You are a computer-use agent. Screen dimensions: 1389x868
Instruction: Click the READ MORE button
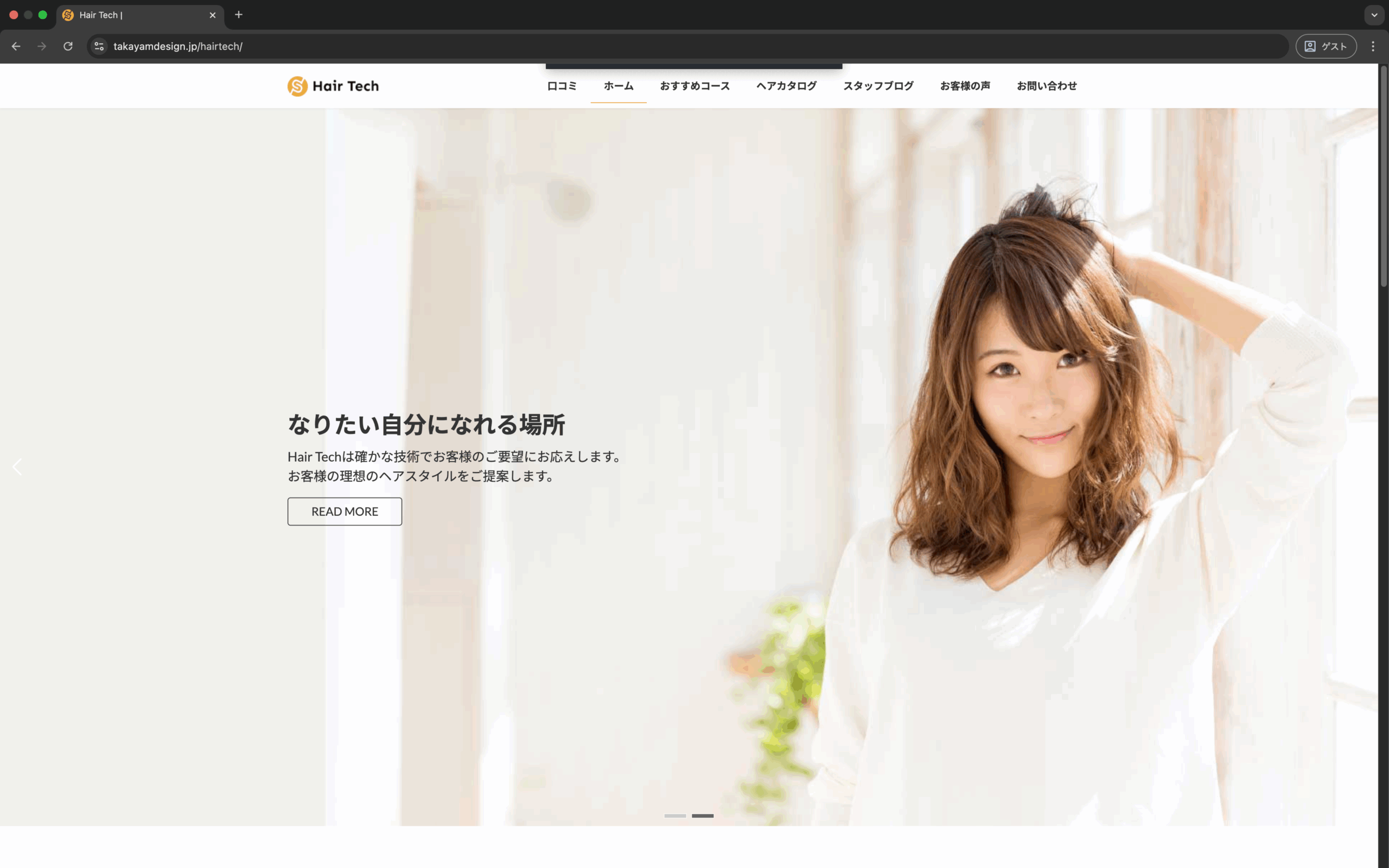pyautogui.click(x=345, y=511)
